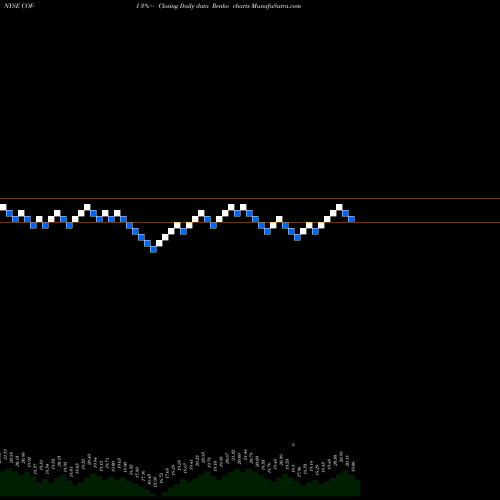Click the NYSE COF- ticker label
The width and height of the screenshot is (500, 500).
click(19, 6)
